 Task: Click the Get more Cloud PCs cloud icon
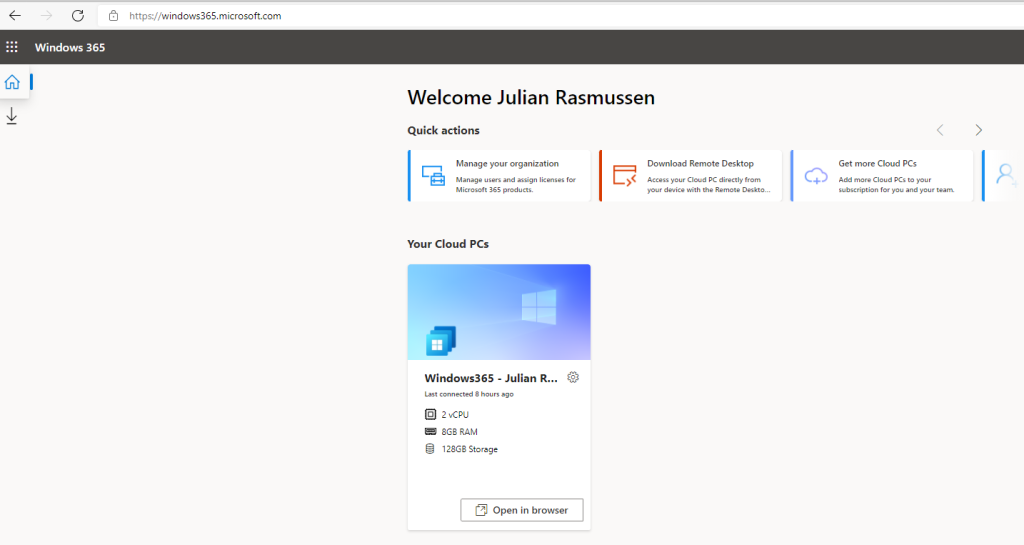click(x=816, y=176)
